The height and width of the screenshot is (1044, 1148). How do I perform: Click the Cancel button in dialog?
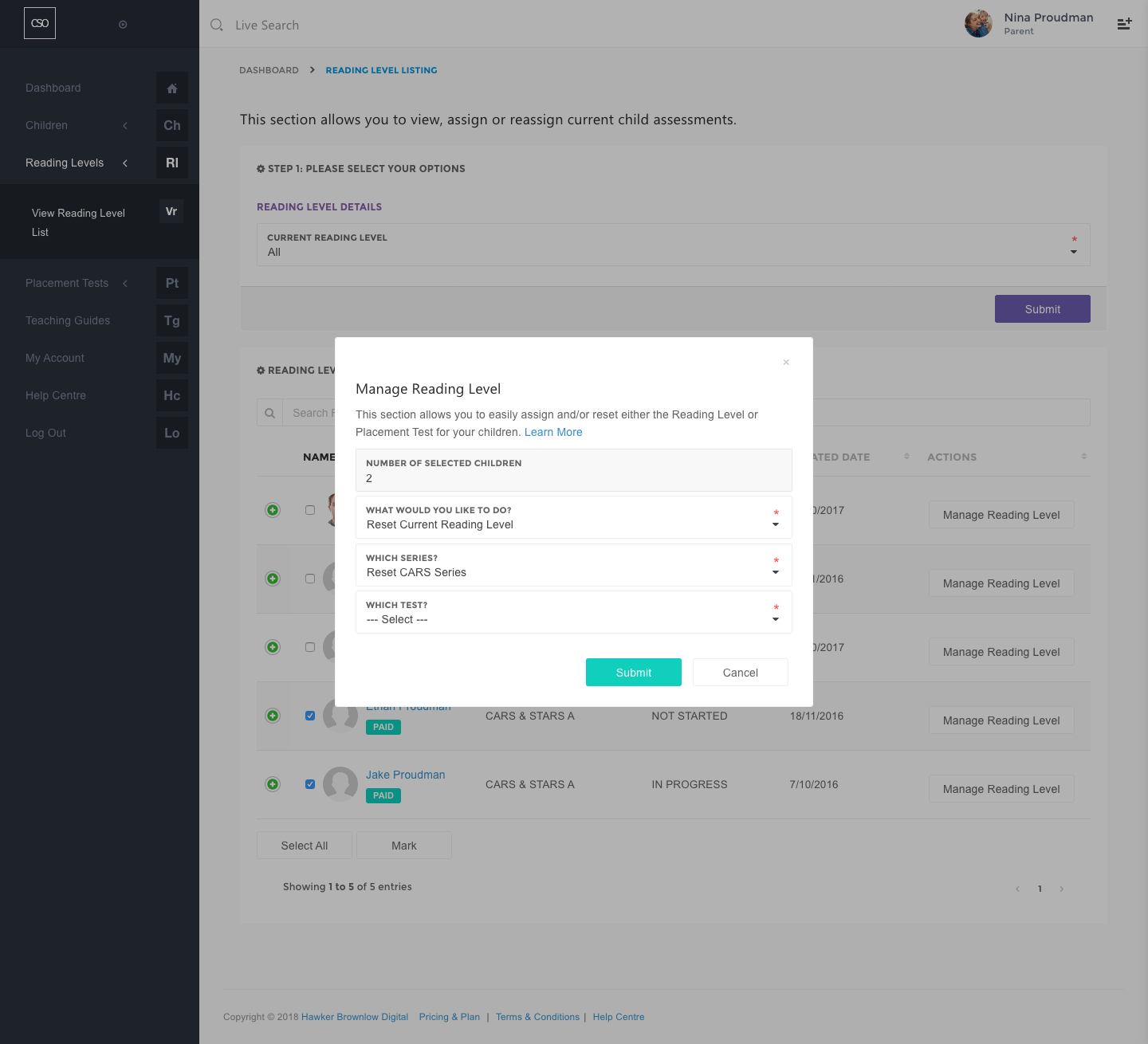pyautogui.click(x=741, y=673)
